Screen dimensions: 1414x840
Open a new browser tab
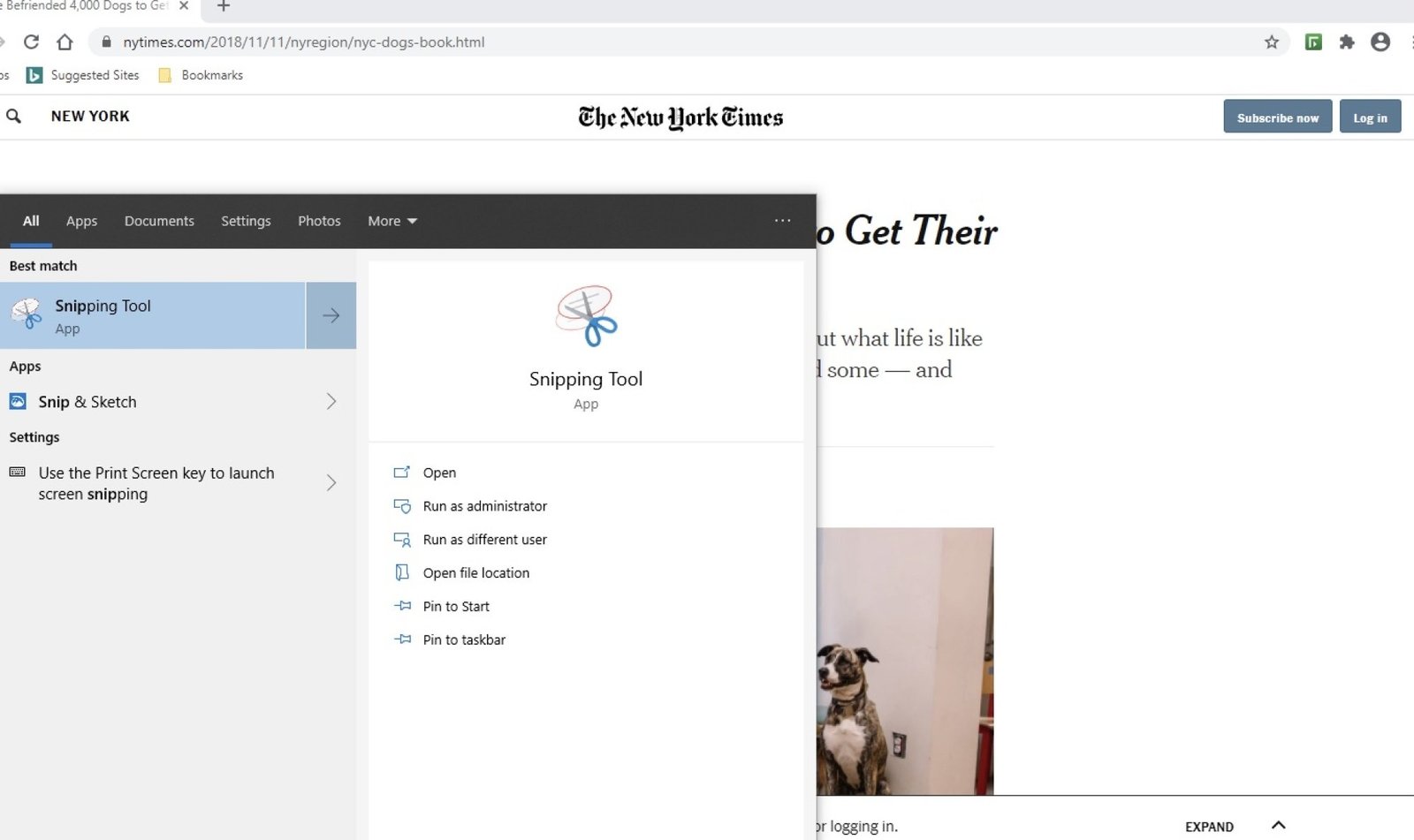224,6
